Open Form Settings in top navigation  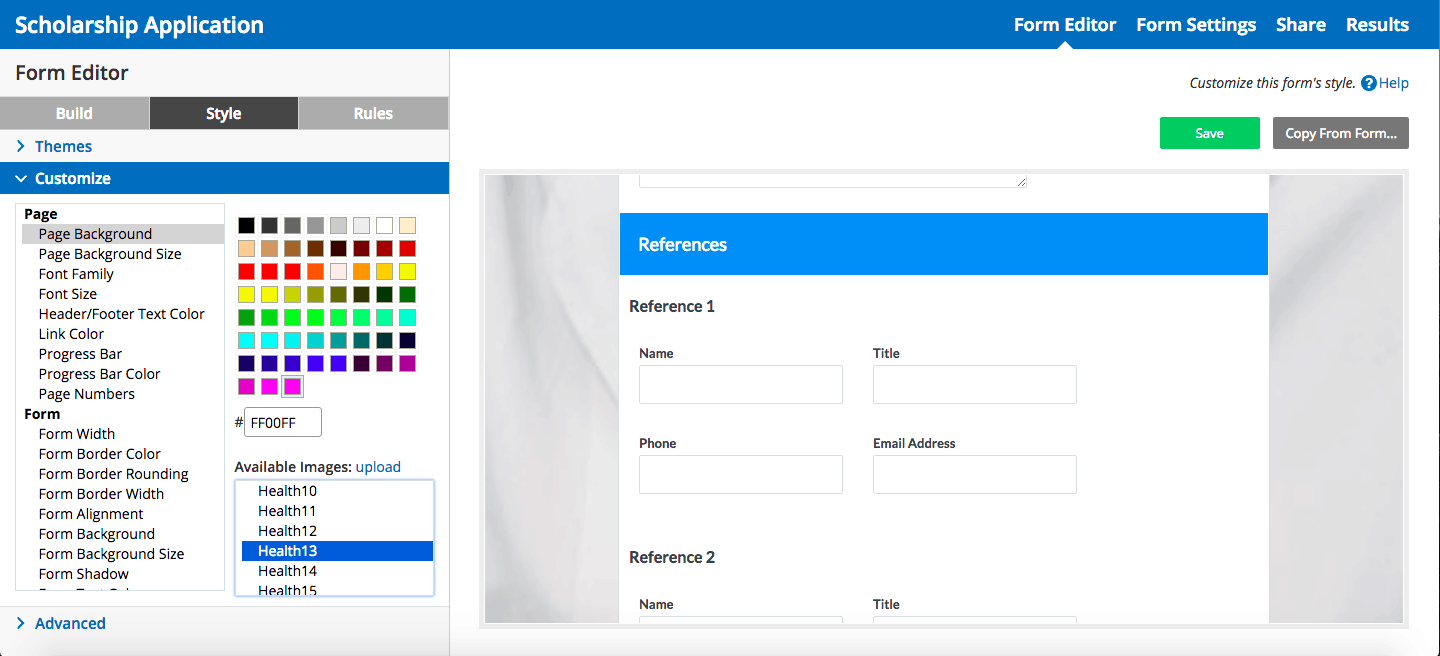pyautogui.click(x=1196, y=25)
